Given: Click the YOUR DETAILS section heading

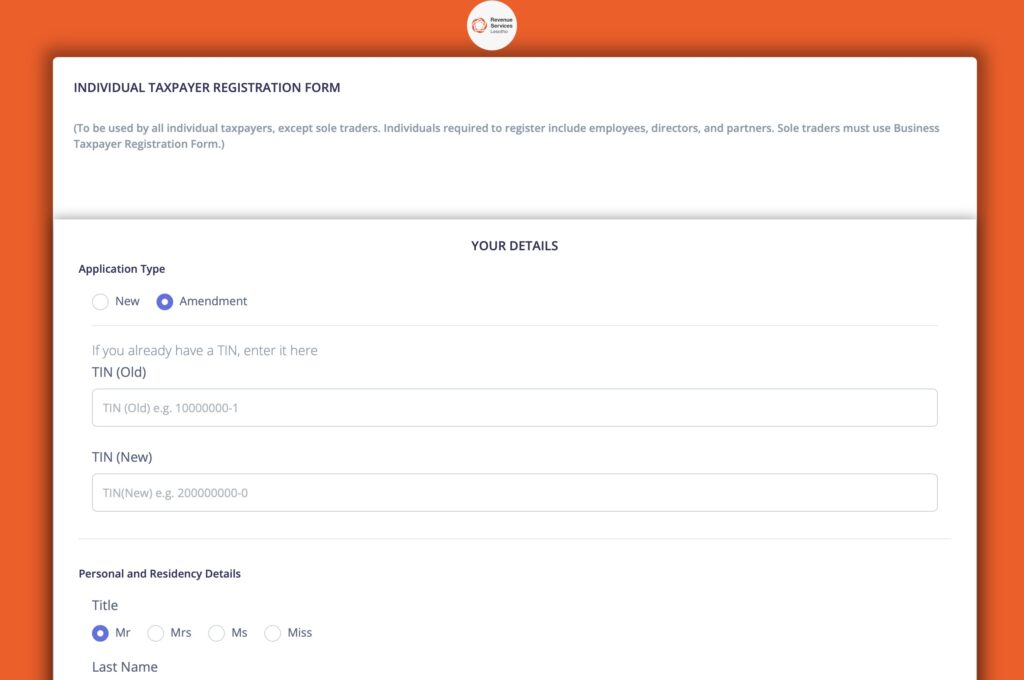Looking at the screenshot, I should click(515, 246).
